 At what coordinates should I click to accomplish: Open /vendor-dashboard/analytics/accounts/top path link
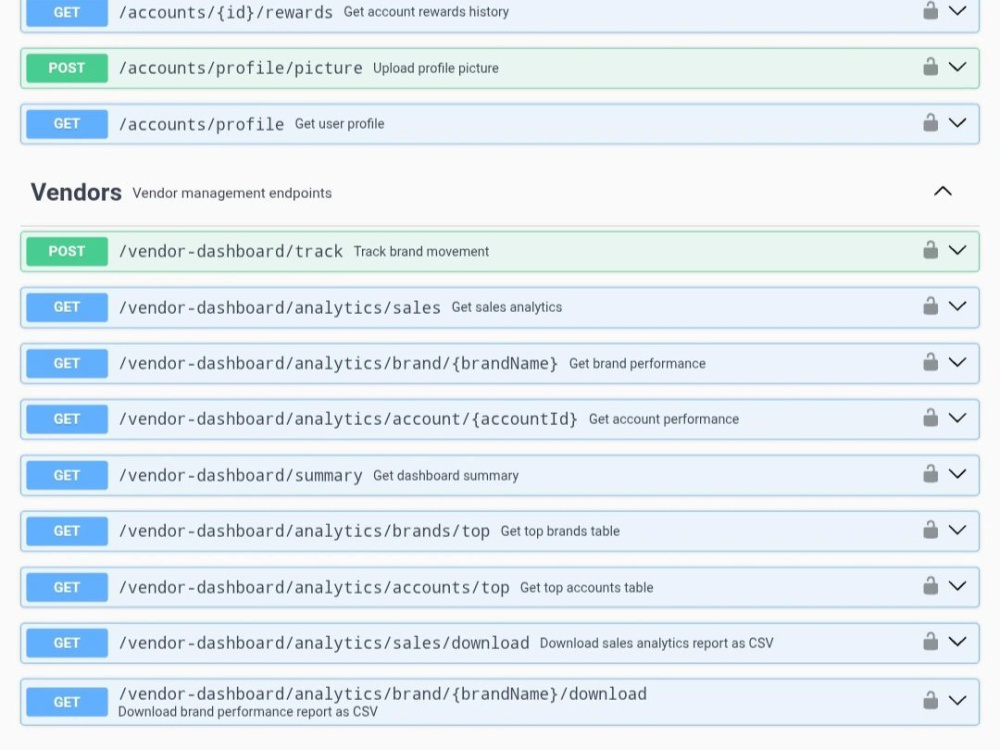314,587
